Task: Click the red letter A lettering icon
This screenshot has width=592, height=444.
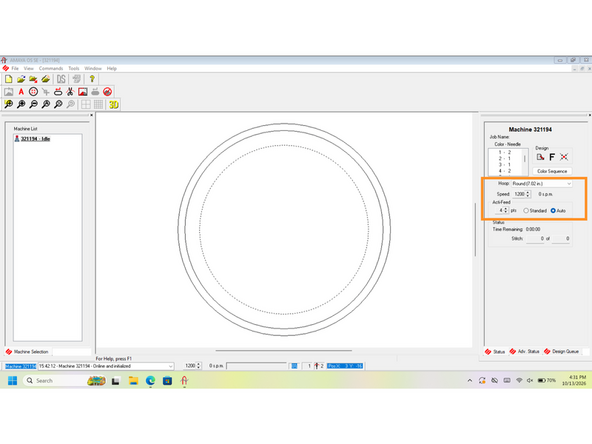Action: (21, 92)
